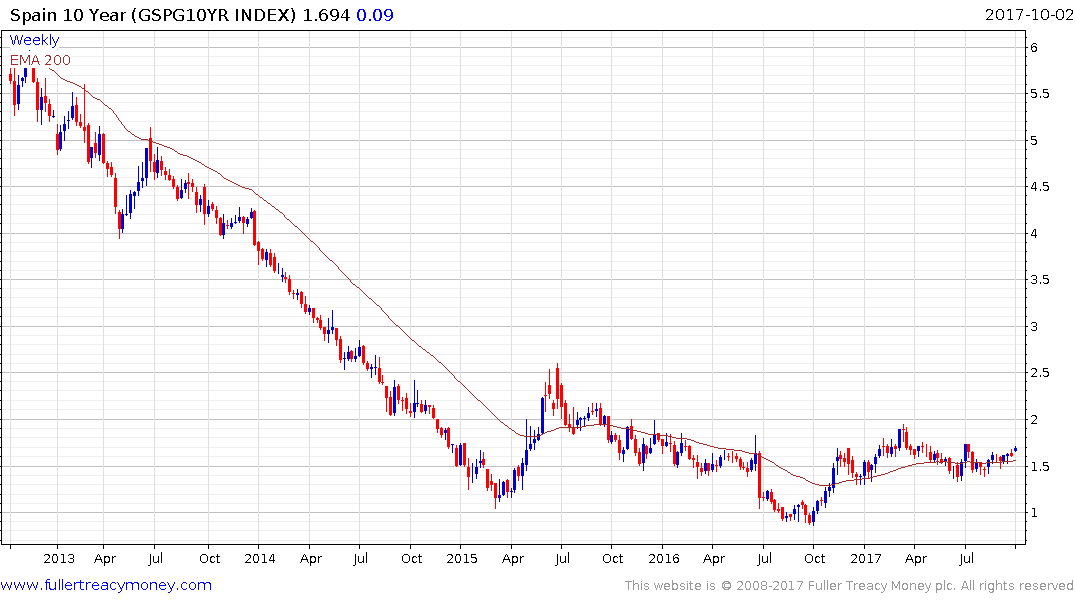1075x600 pixels.
Task: Click the last value 1.694 in header
Action: pos(326,15)
